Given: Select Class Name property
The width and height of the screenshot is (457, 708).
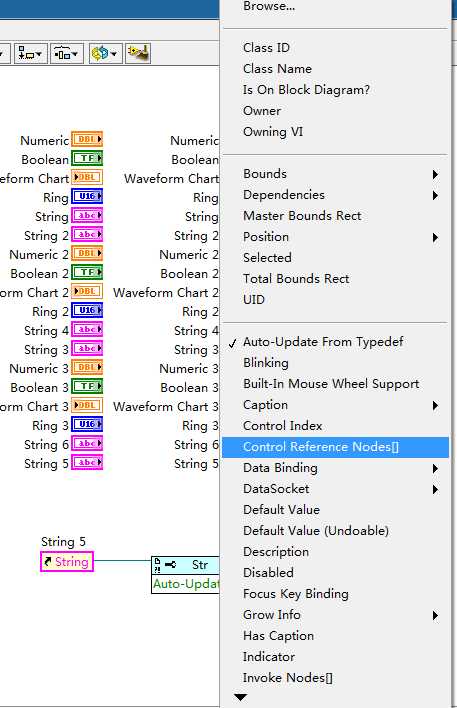Looking at the screenshot, I should tap(335, 69).
